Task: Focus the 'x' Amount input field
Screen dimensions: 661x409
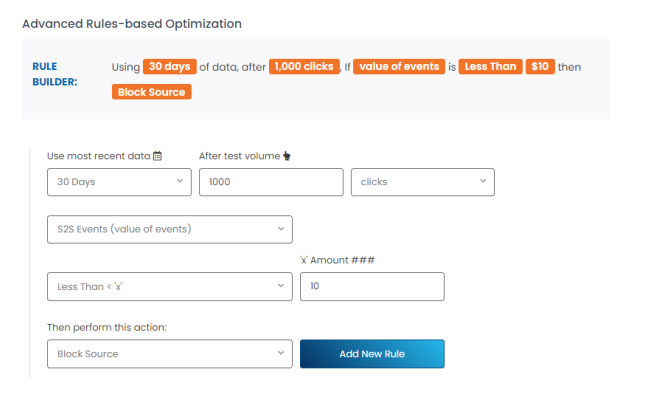Action: tap(372, 287)
